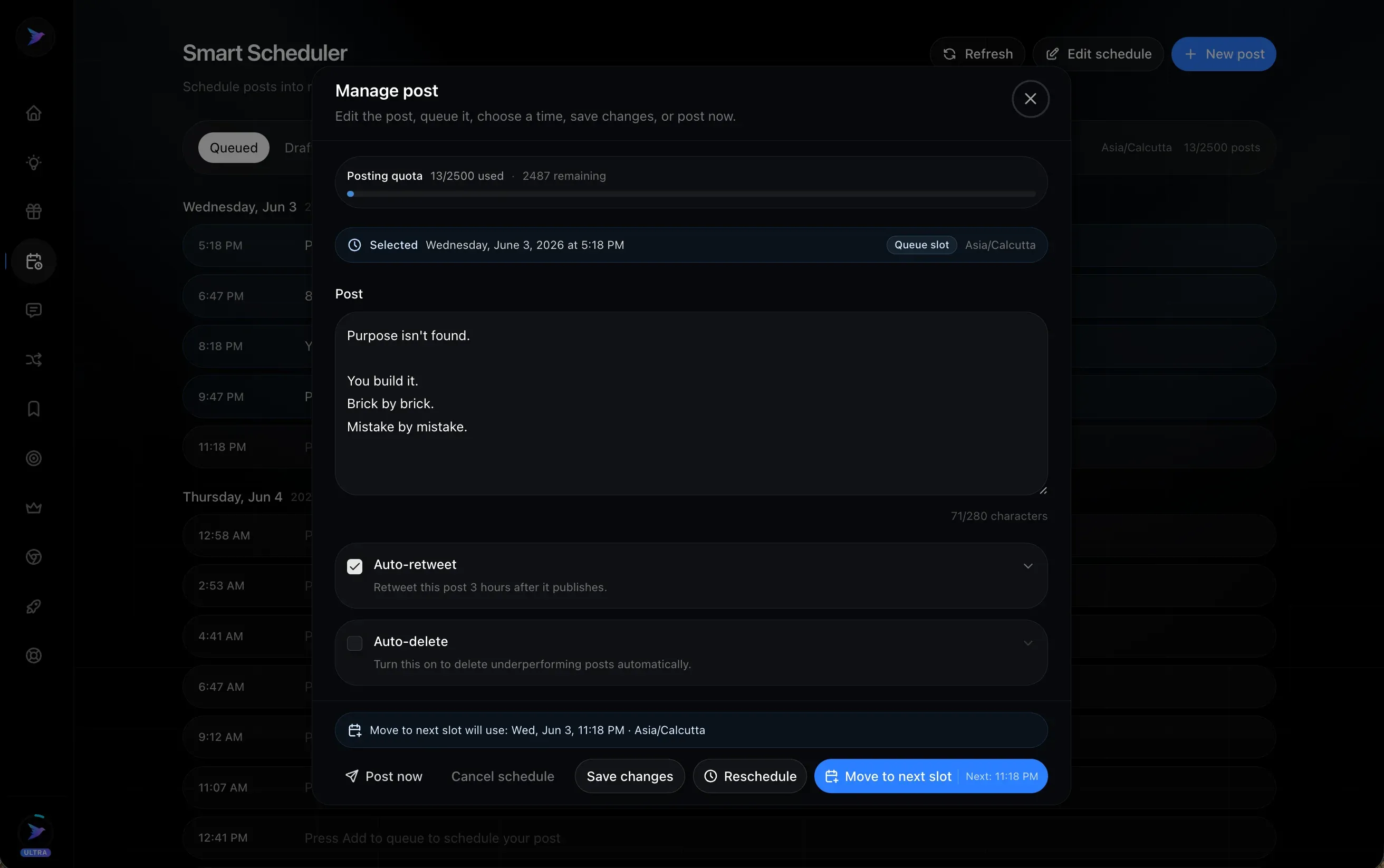
Task: Close the Manage post dialog
Action: click(1031, 99)
